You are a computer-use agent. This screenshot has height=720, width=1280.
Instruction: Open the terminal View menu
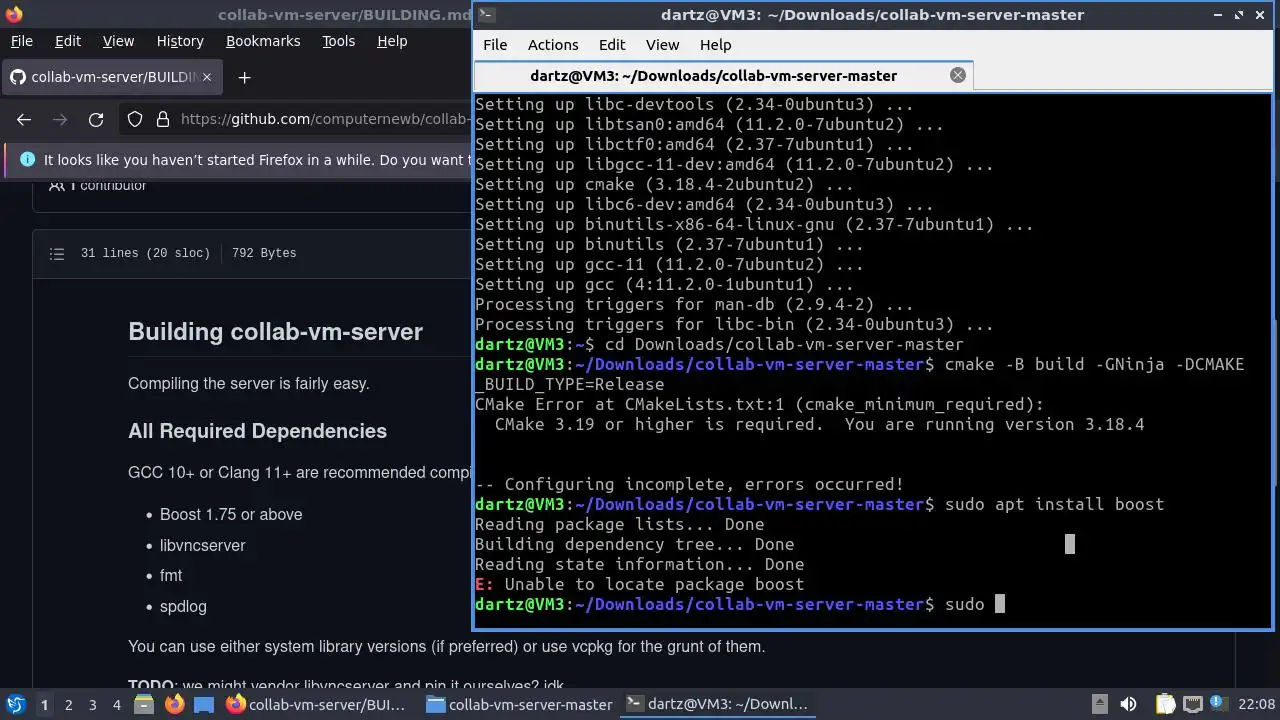tap(662, 45)
